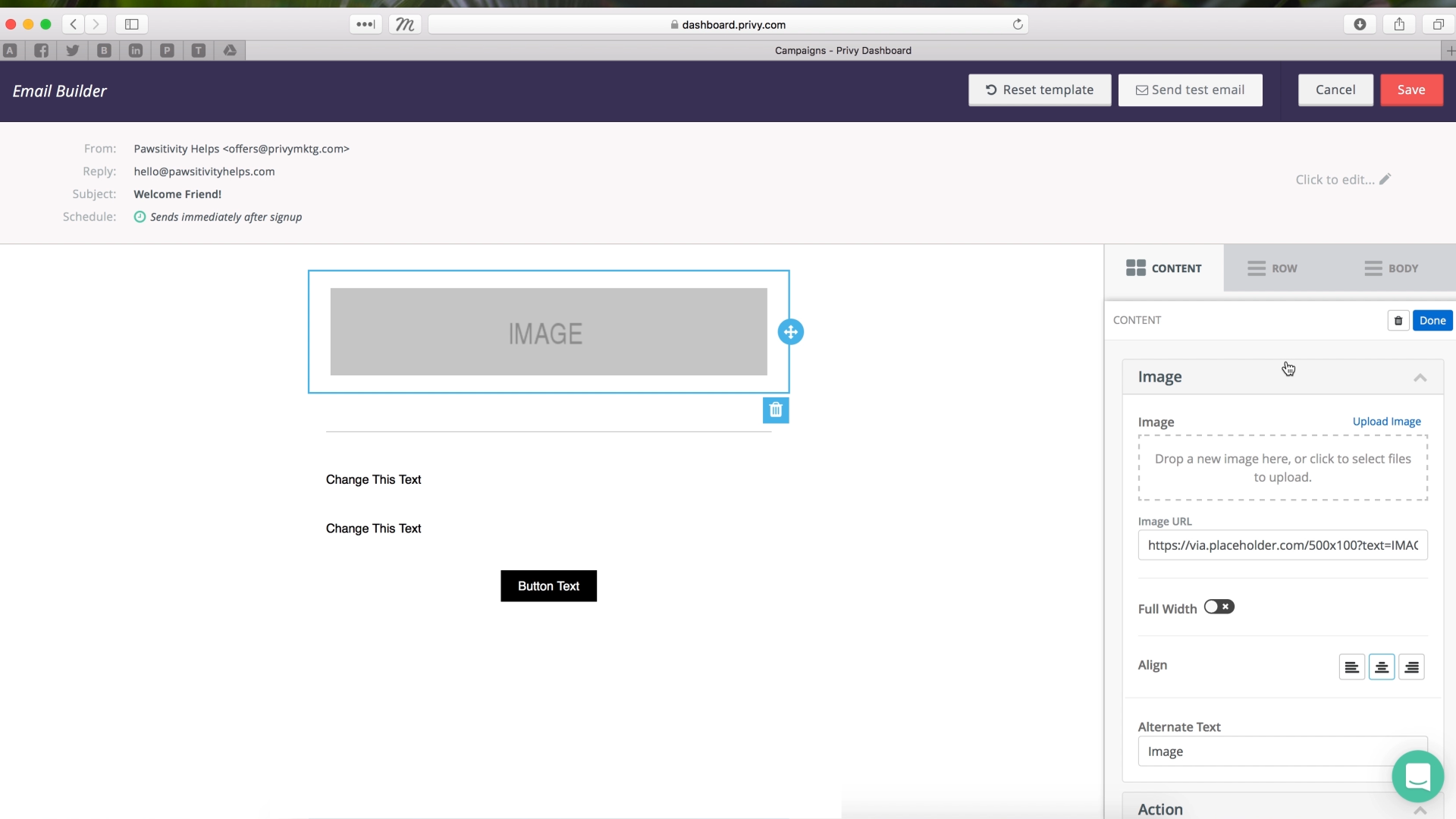The width and height of the screenshot is (1456, 819).
Task: Click the Click to edit... text
Action: pyautogui.click(x=1335, y=180)
